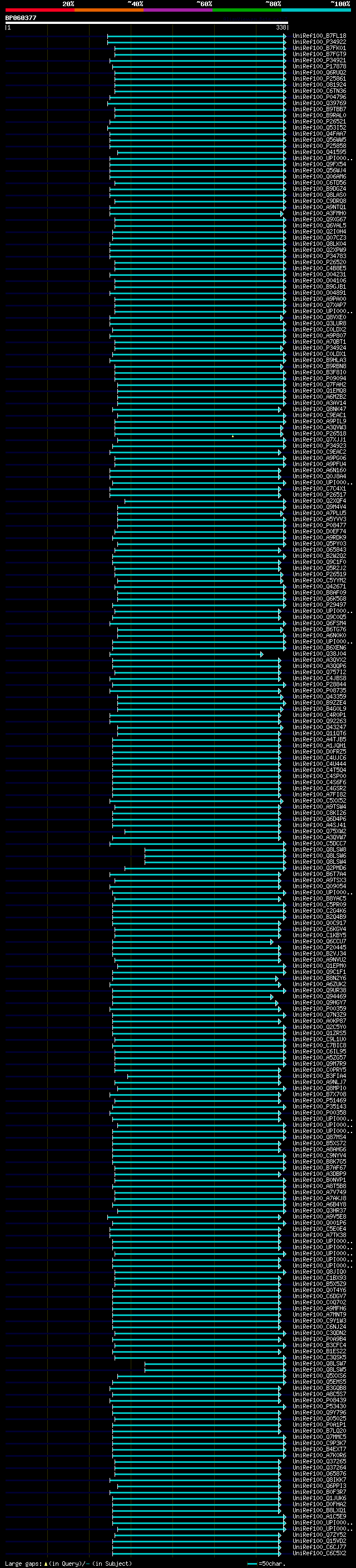Select the UniRef100_Q9XG67 label
Screen dimensions: 356x1568
[319, 219]
